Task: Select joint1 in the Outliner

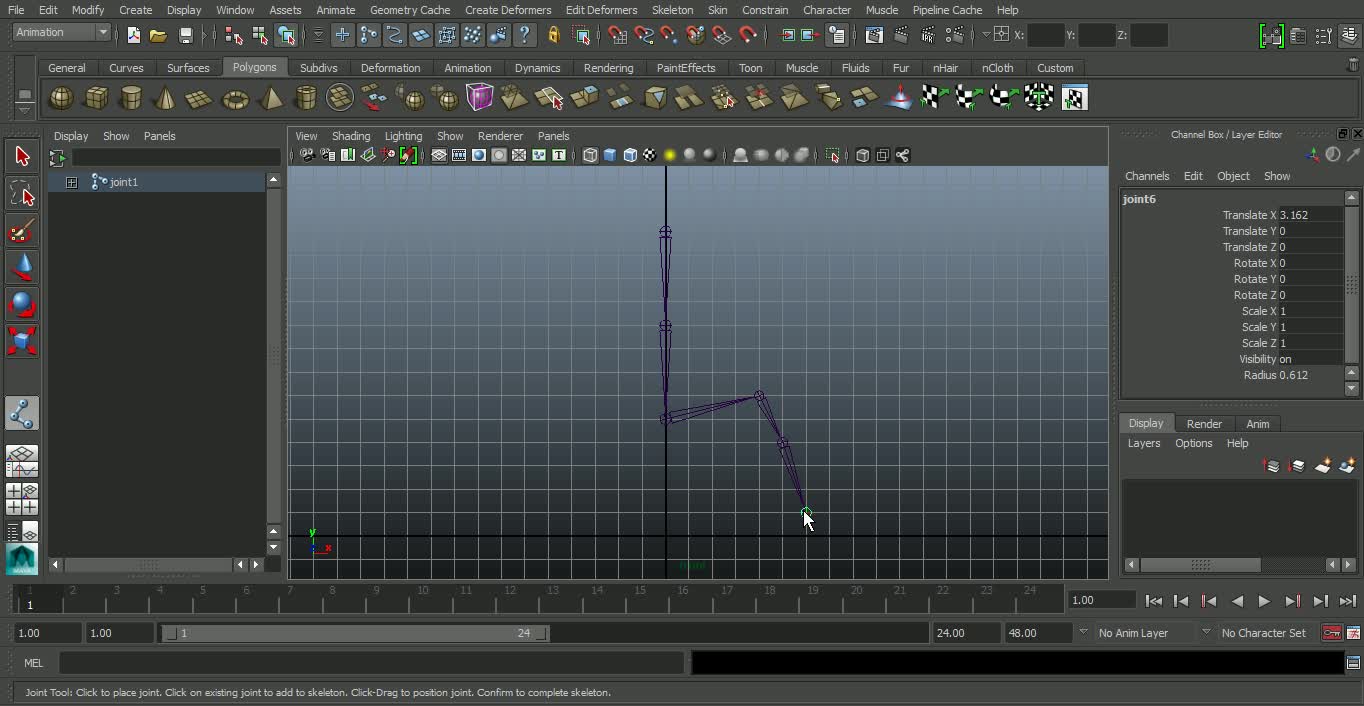Action: coord(124,182)
